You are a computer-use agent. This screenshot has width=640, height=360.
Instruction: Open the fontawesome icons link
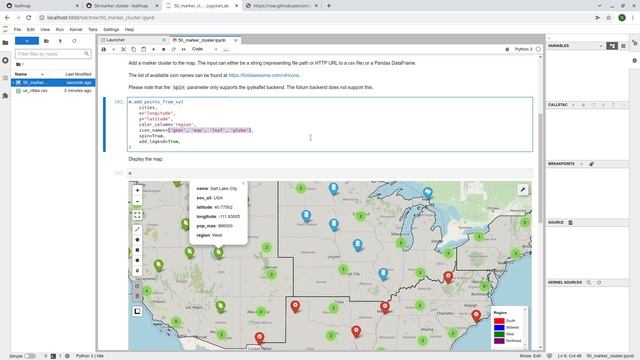point(264,75)
